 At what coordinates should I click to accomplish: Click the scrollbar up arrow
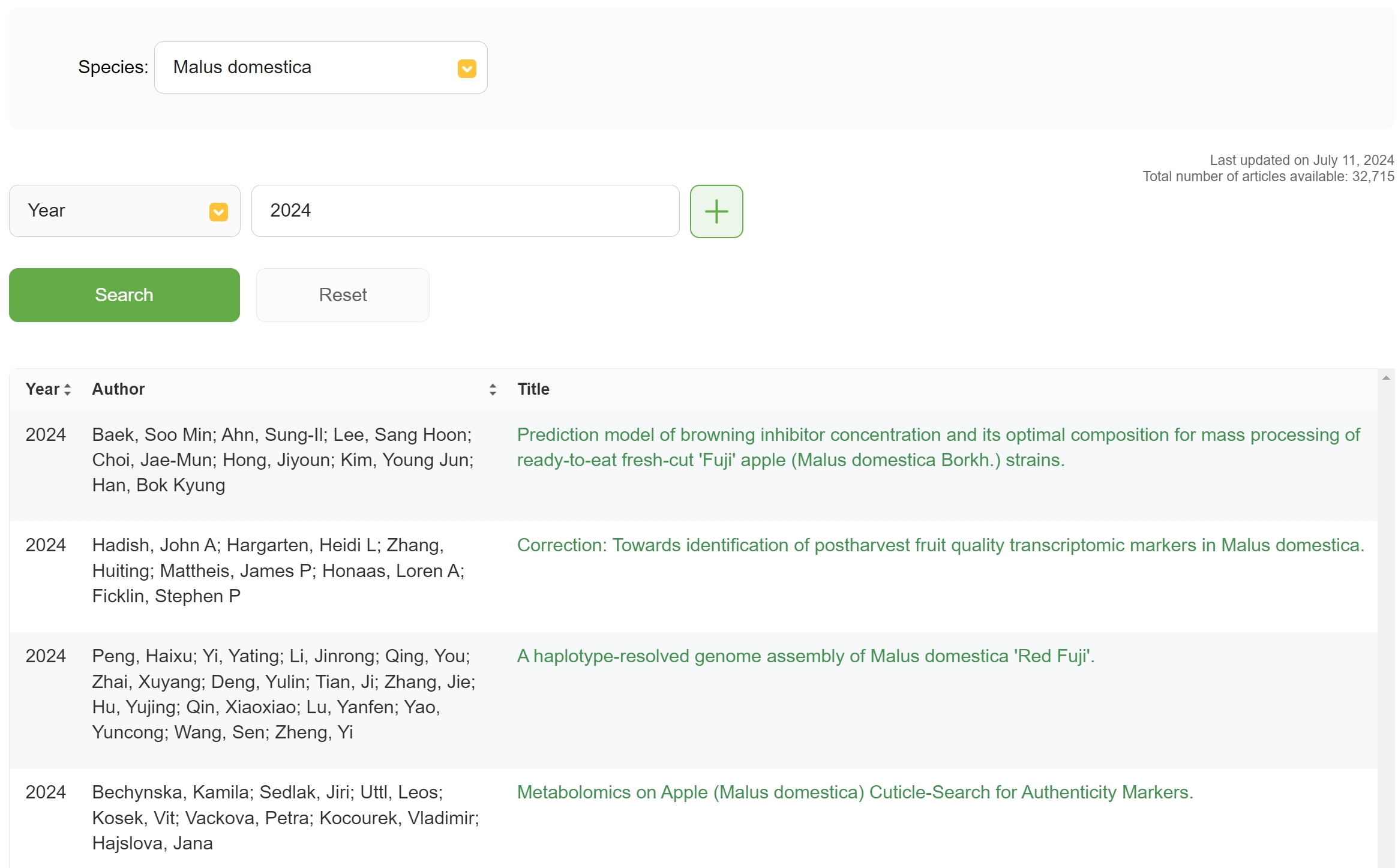(1385, 378)
